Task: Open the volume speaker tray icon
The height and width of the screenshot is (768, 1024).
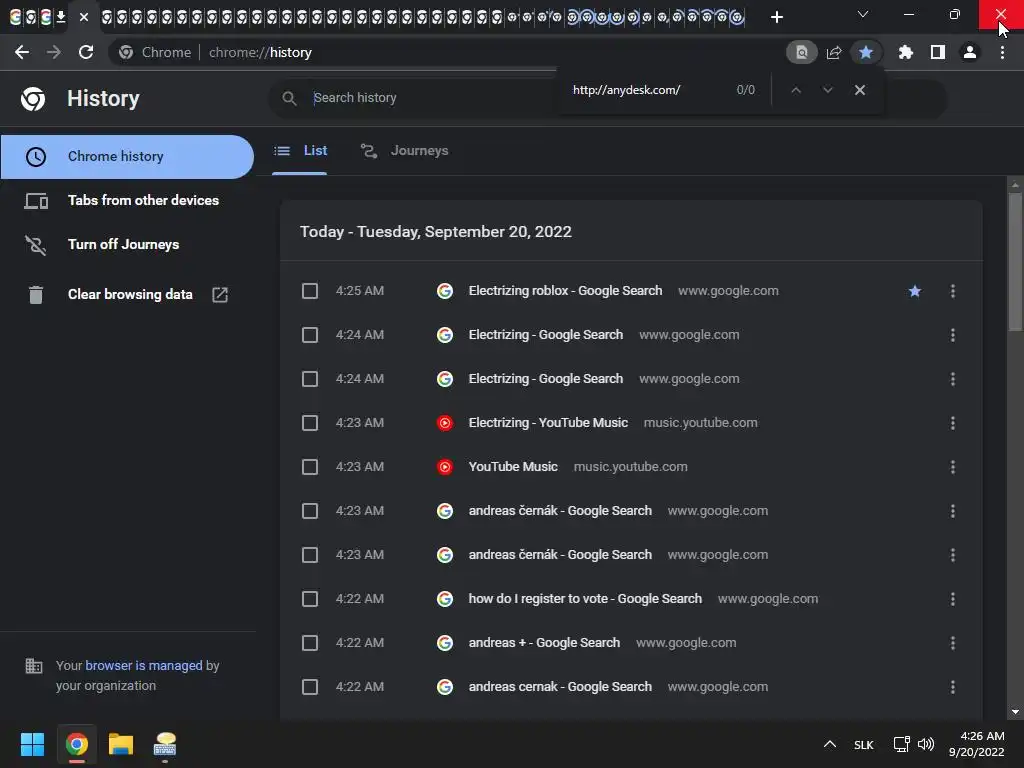Action: (926, 744)
